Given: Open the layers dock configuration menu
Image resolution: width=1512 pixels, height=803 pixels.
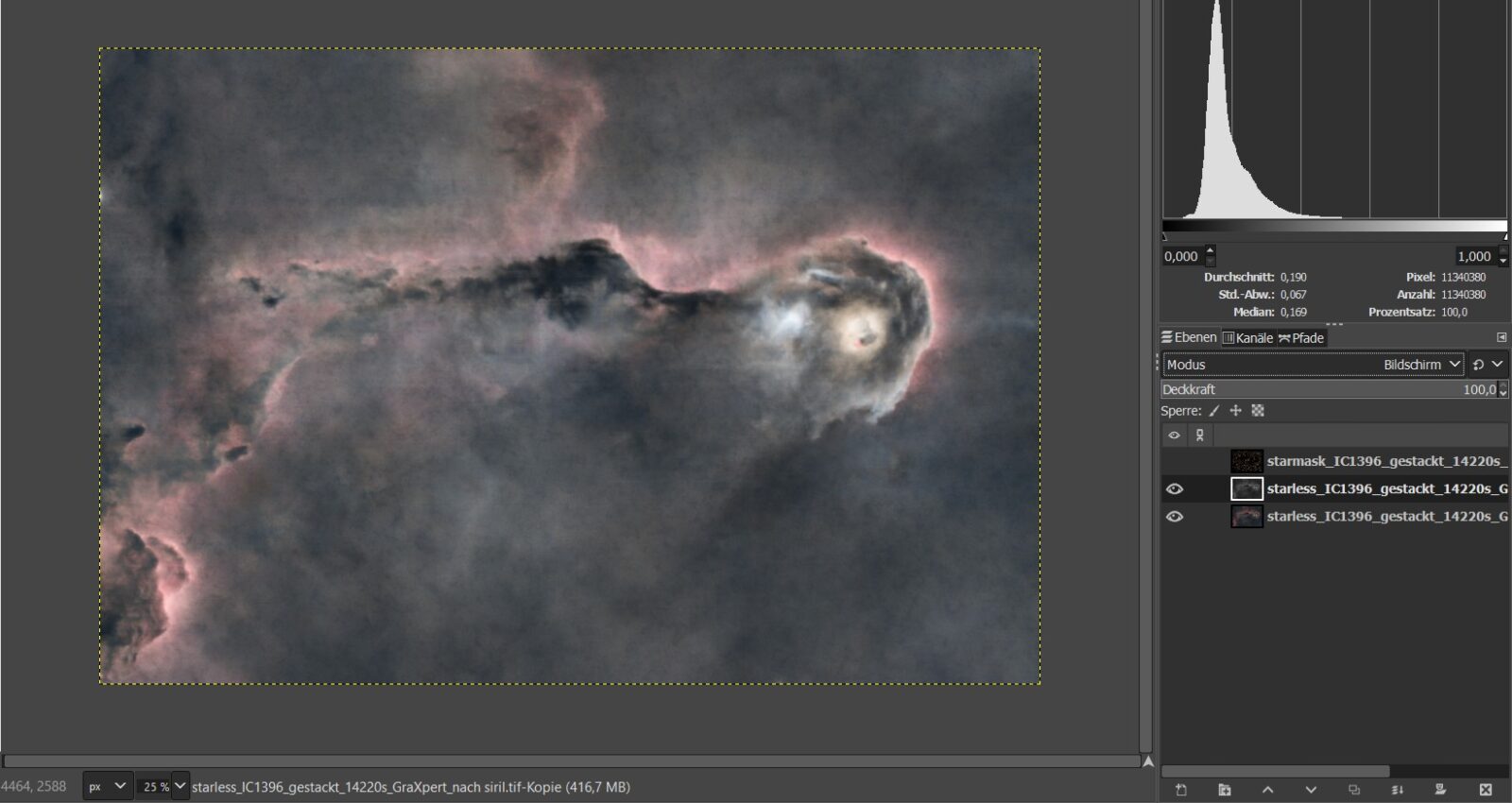Looking at the screenshot, I should pyautogui.click(x=1502, y=337).
